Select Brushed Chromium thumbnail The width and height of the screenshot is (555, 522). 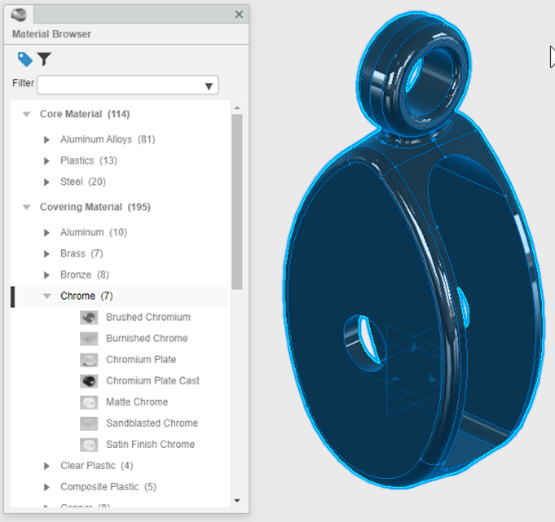pyautogui.click(x=89, y=317)
